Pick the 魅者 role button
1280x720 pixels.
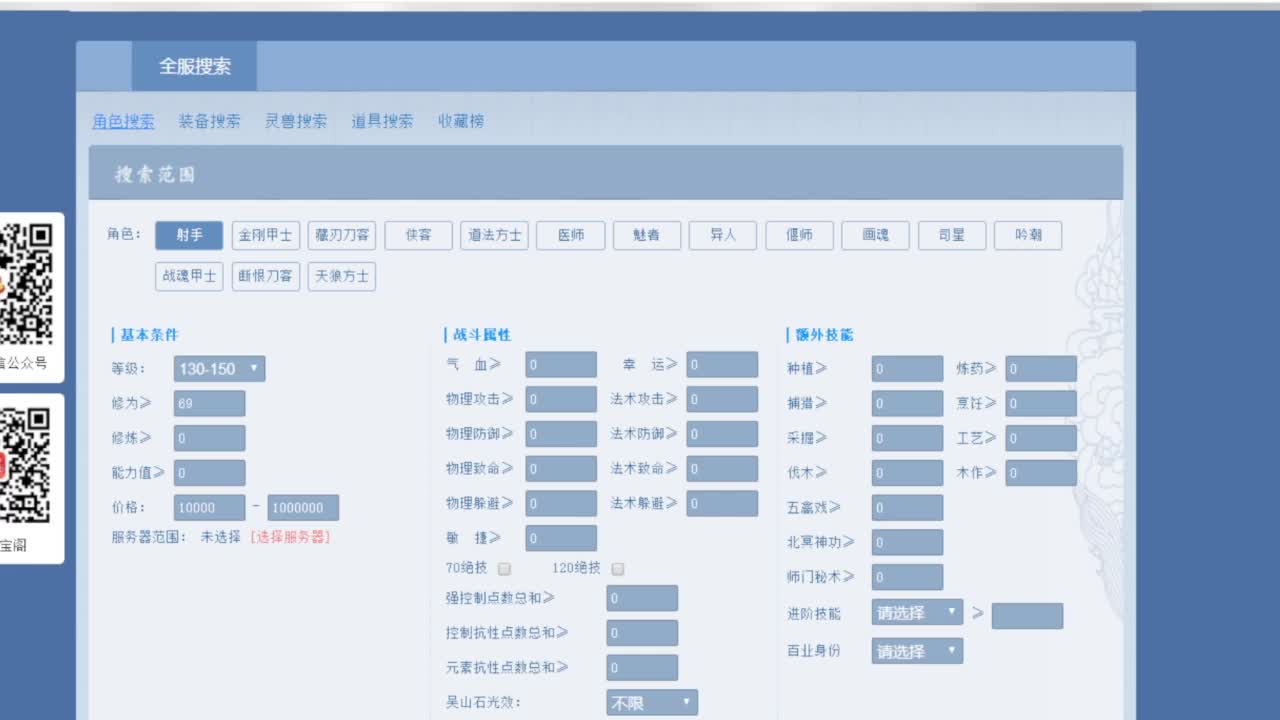(647, 236)
